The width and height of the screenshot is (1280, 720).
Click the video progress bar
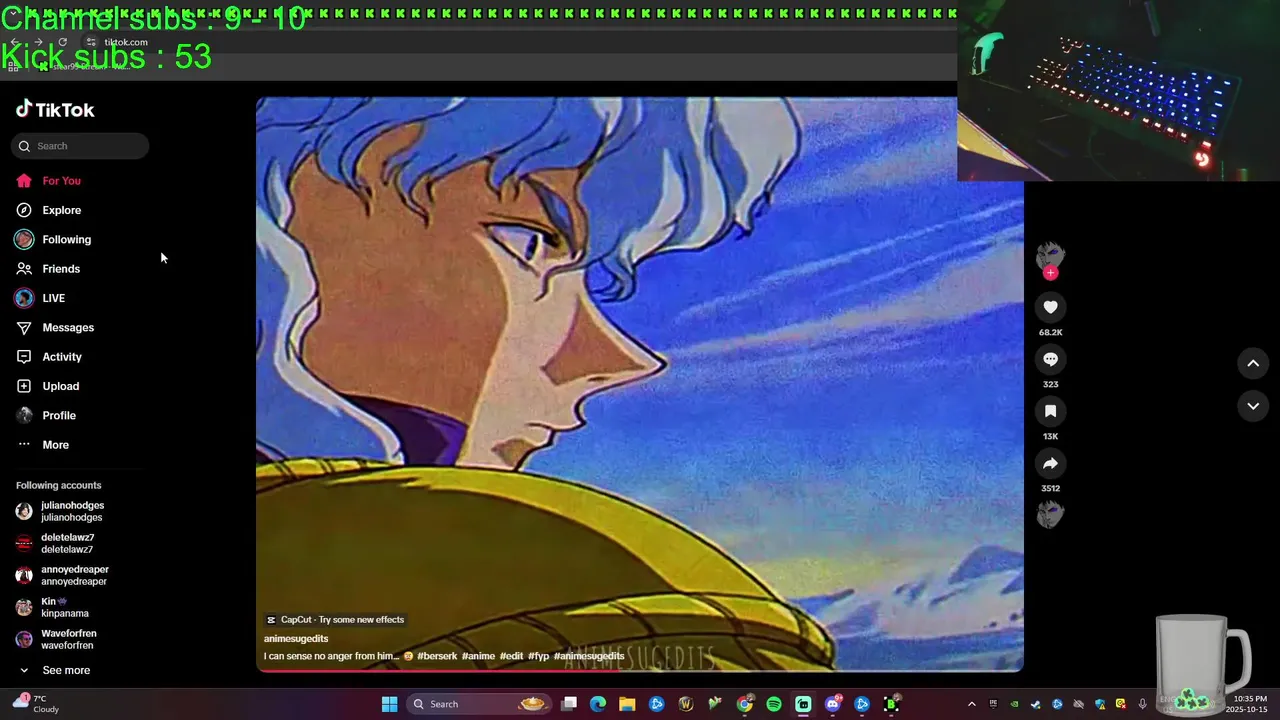pyautogui.click(x=640, y=670)
